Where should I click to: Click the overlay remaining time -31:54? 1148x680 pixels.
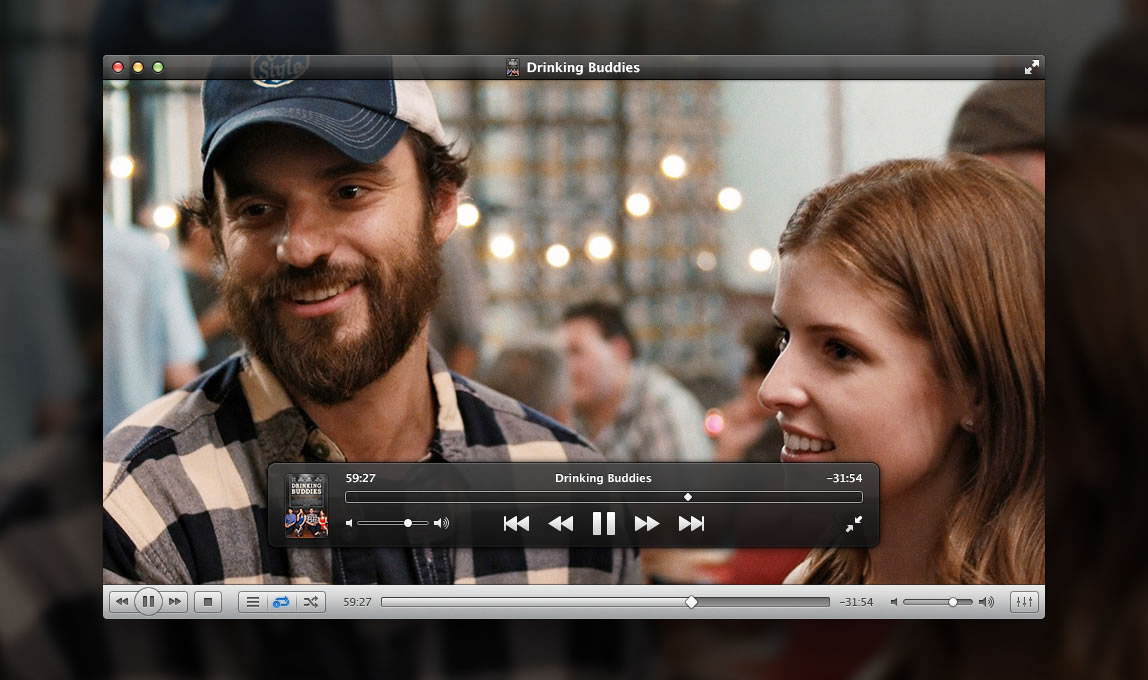tap(844, 478)
